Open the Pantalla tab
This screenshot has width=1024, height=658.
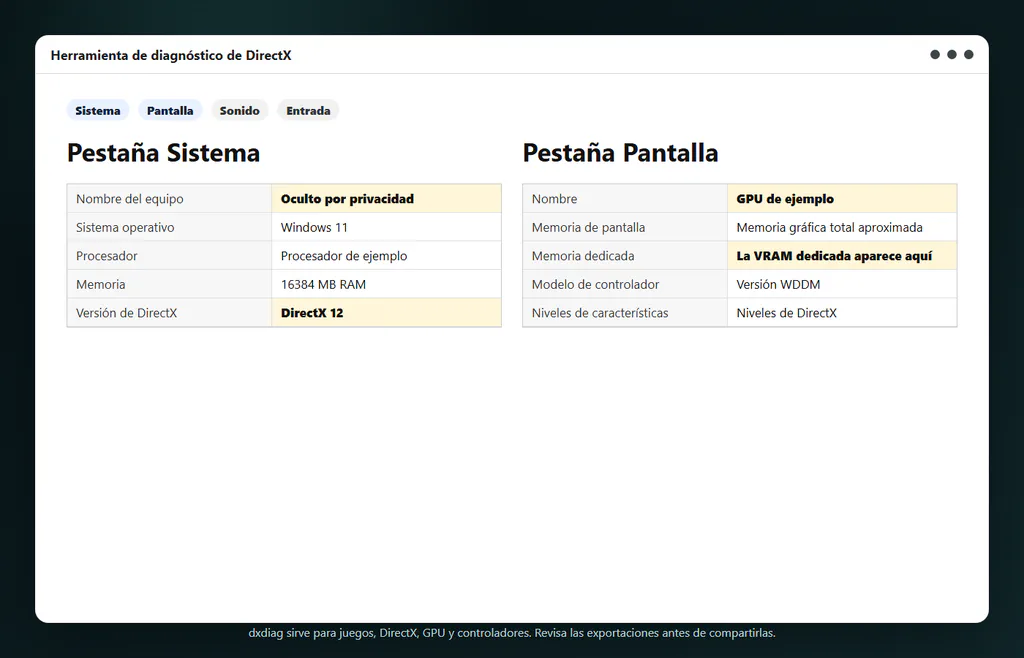pyautogui.click(x=170, y=110)
